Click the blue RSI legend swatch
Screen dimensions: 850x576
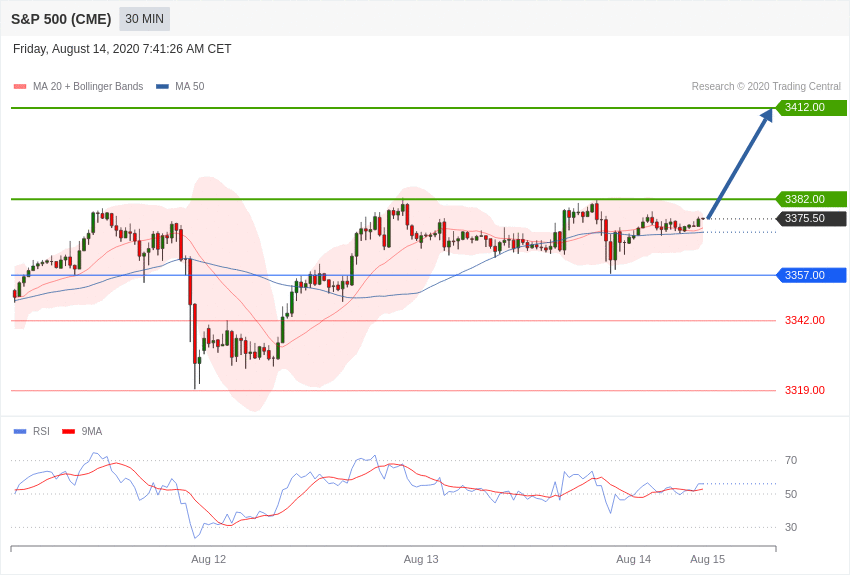tap(20, 431)
